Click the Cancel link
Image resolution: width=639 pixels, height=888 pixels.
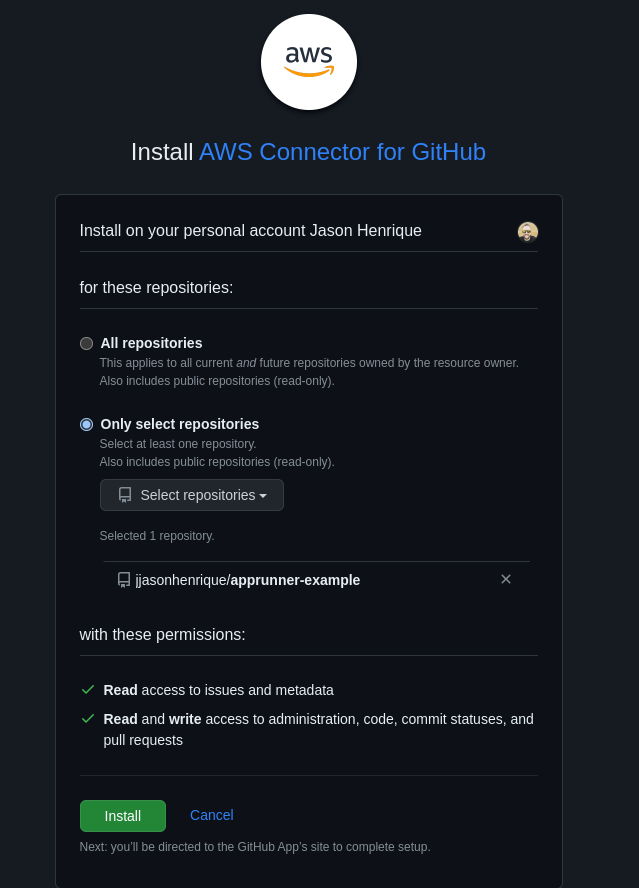[x=212, y=815]
